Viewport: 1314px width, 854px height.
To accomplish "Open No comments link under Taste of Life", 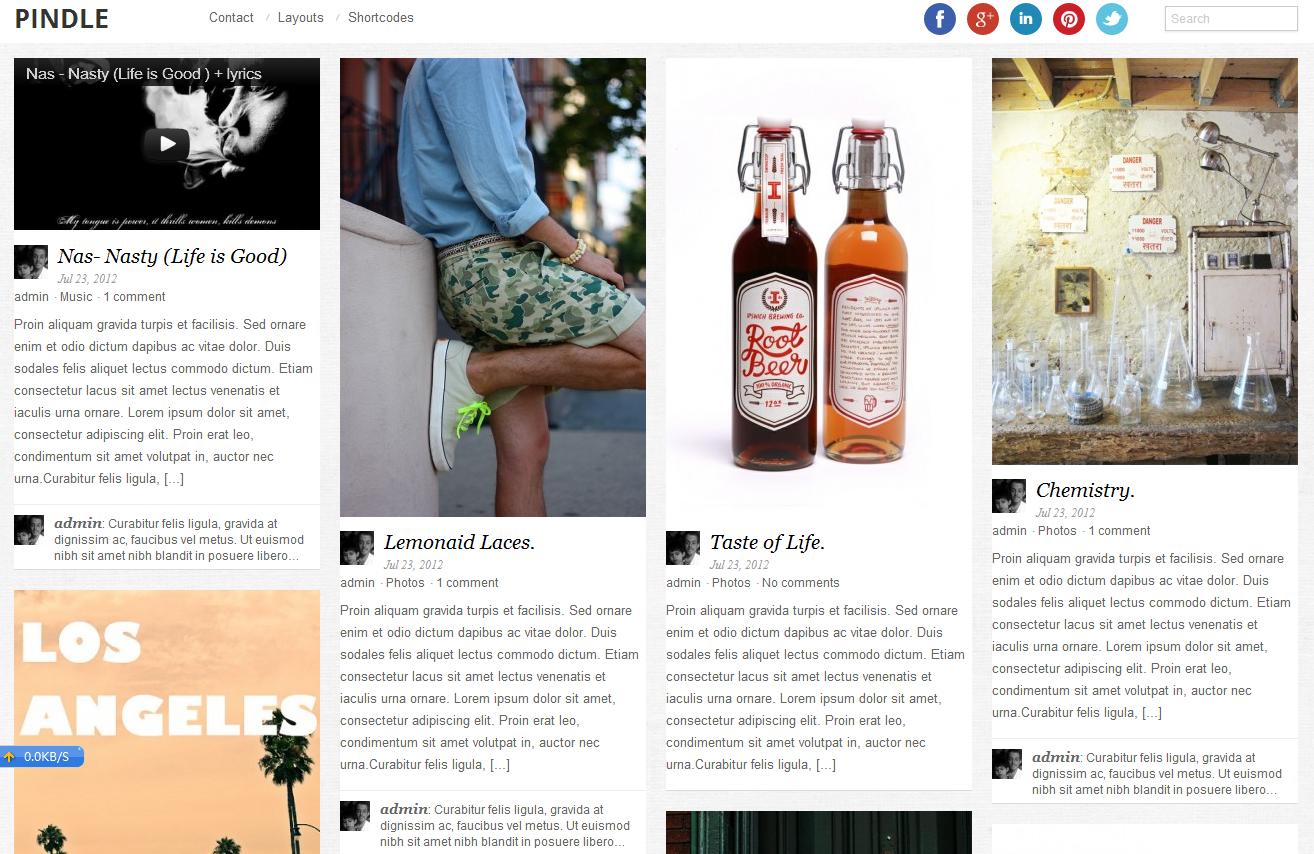I will [801, 583].
